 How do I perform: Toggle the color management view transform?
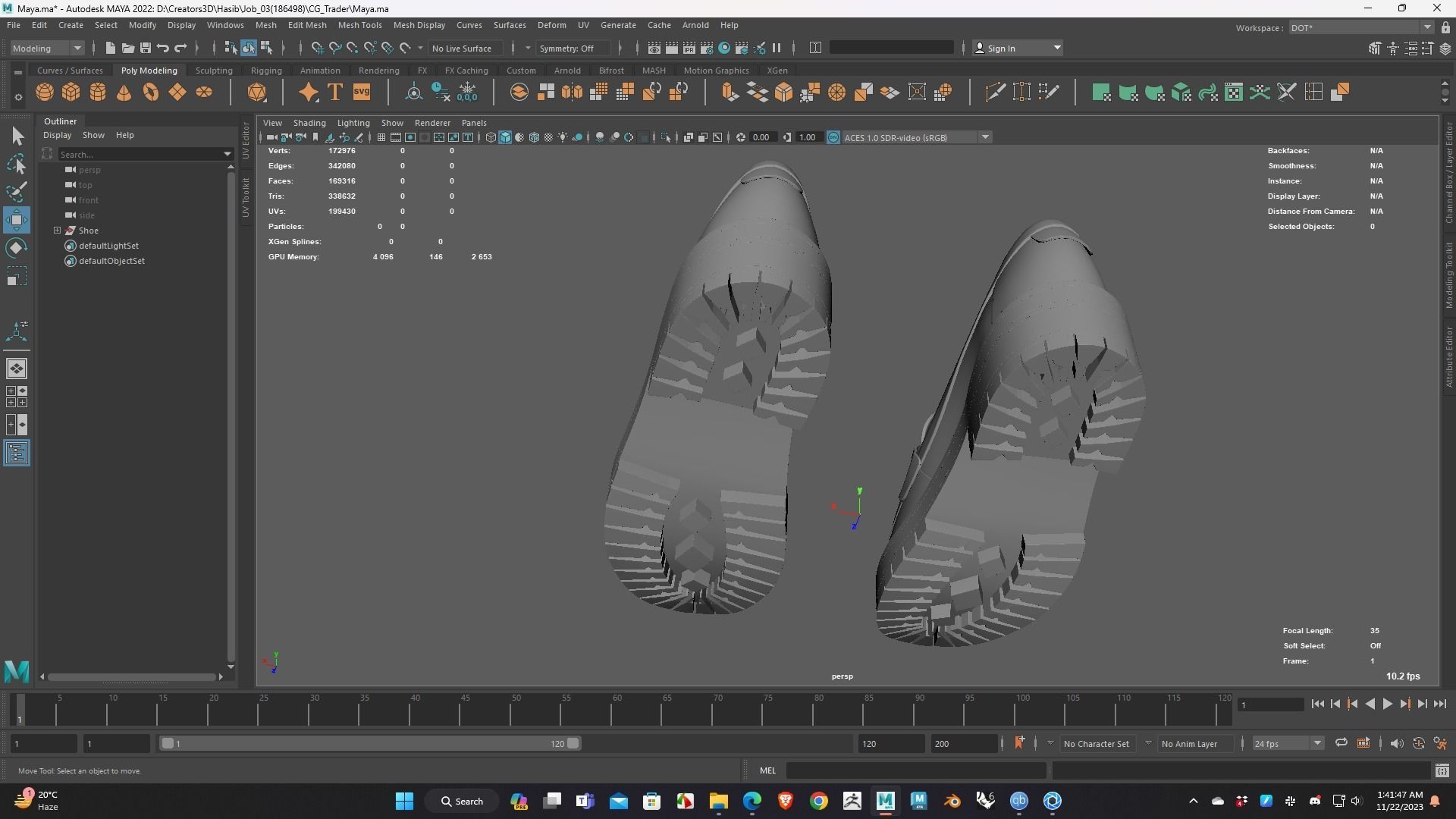point(833,137)
